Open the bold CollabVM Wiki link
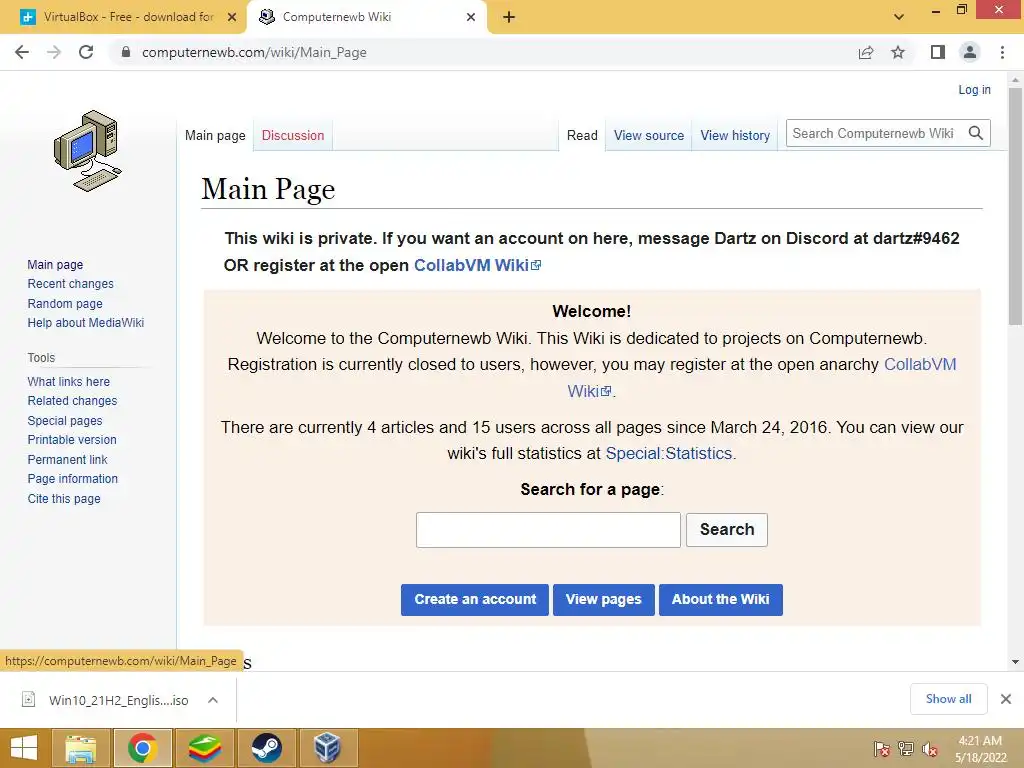Viewport: 1024px width, 768px height. click(477, 265)
